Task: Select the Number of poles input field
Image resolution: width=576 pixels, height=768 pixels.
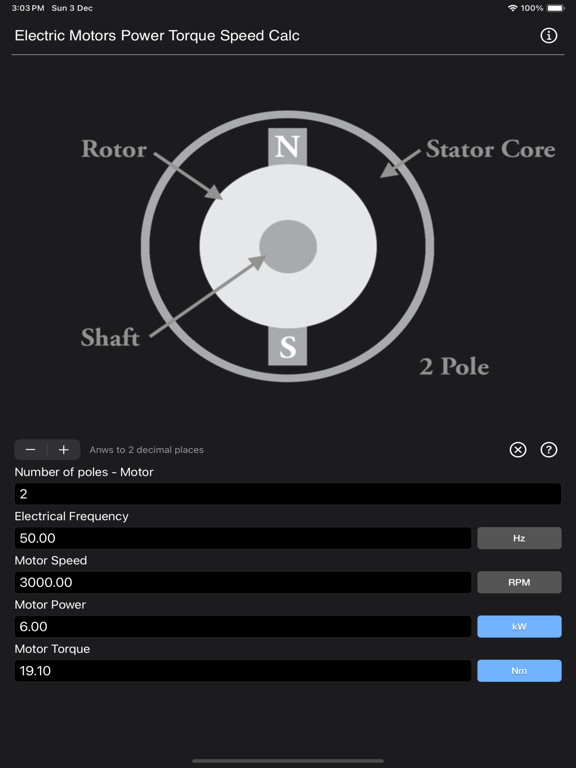Action: [x=288, y=494]
